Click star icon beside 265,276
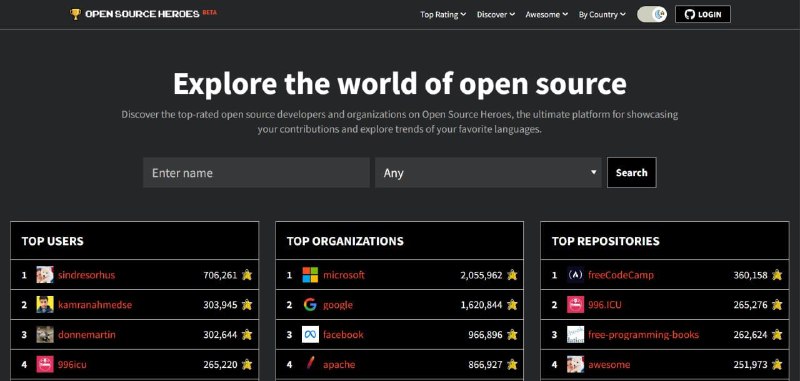 click(x=777, y=305)
